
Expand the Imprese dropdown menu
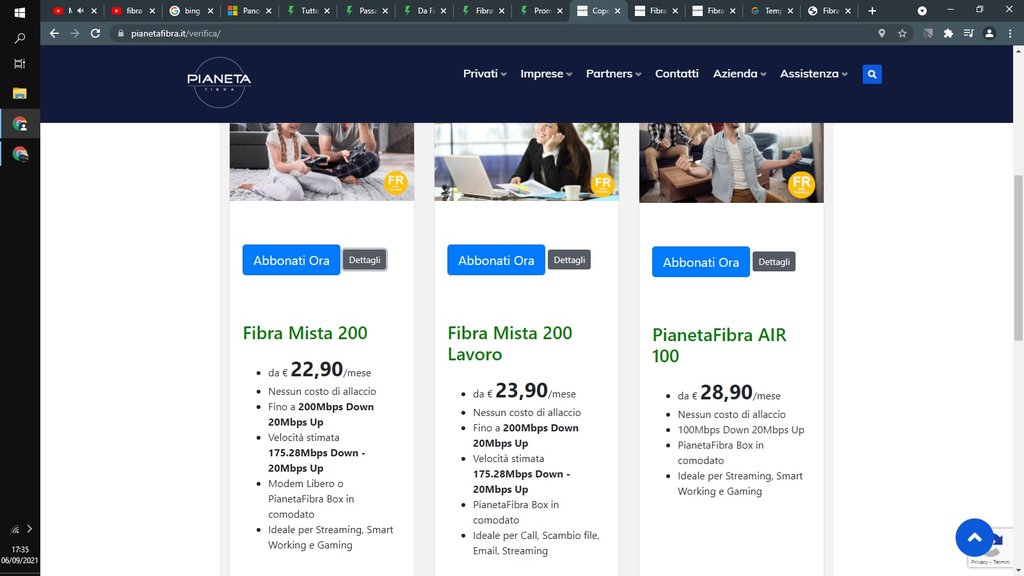pyautogui.click(x=546, y=74)
